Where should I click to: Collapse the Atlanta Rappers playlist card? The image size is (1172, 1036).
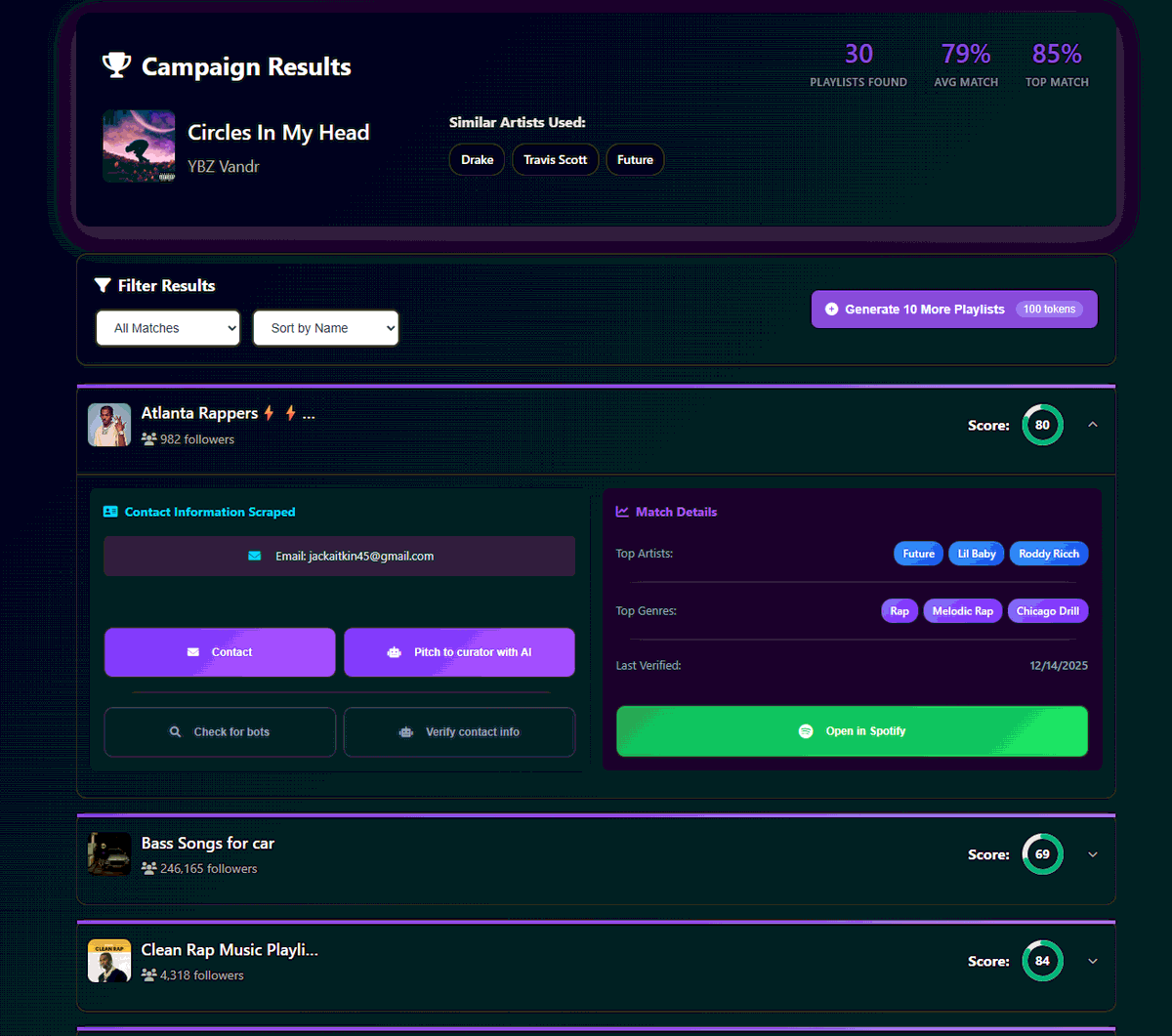pyautogui.click(x=1093, y=425)
